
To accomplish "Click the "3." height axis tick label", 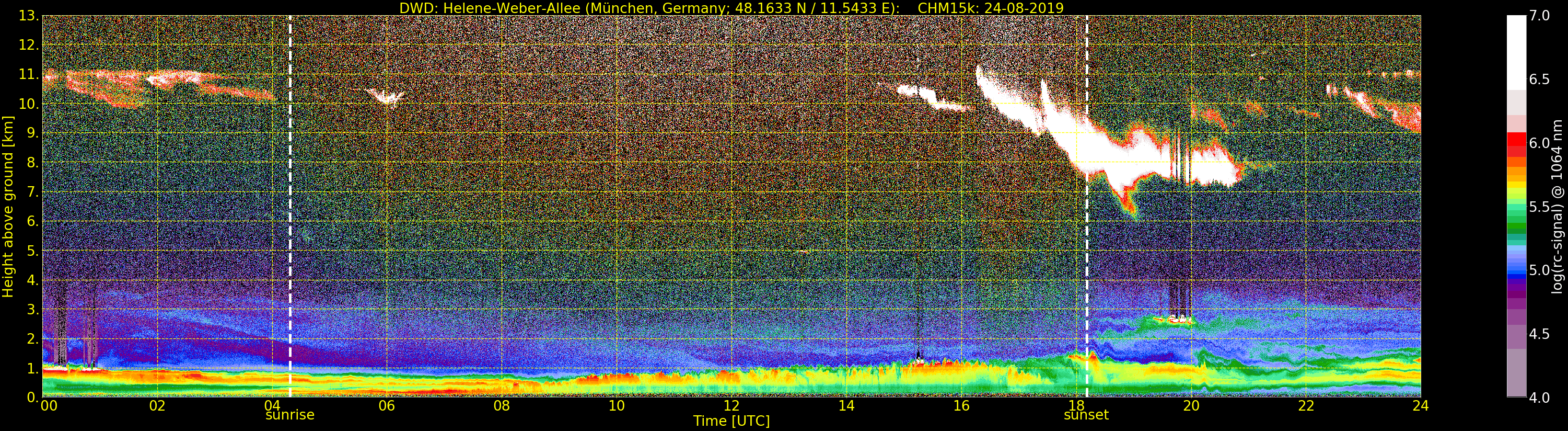I will 33,310.
